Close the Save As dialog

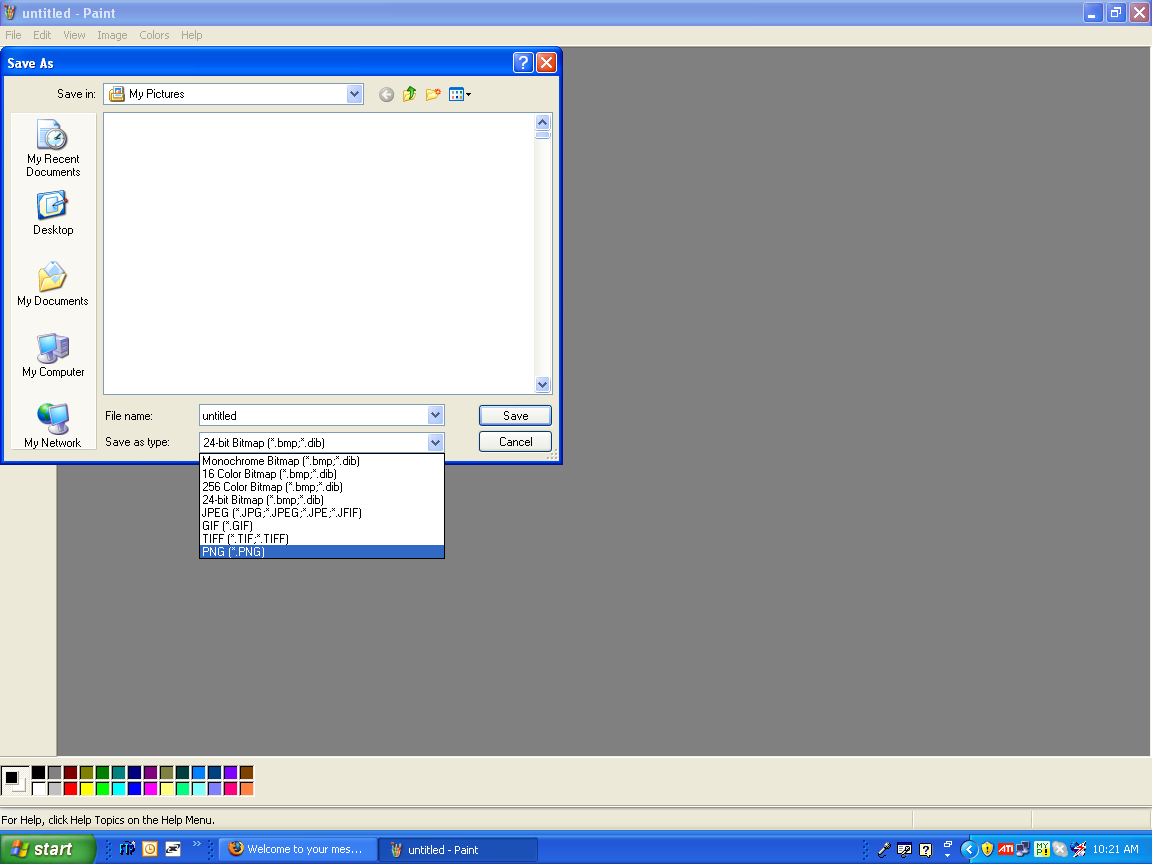tap(546, 62)
